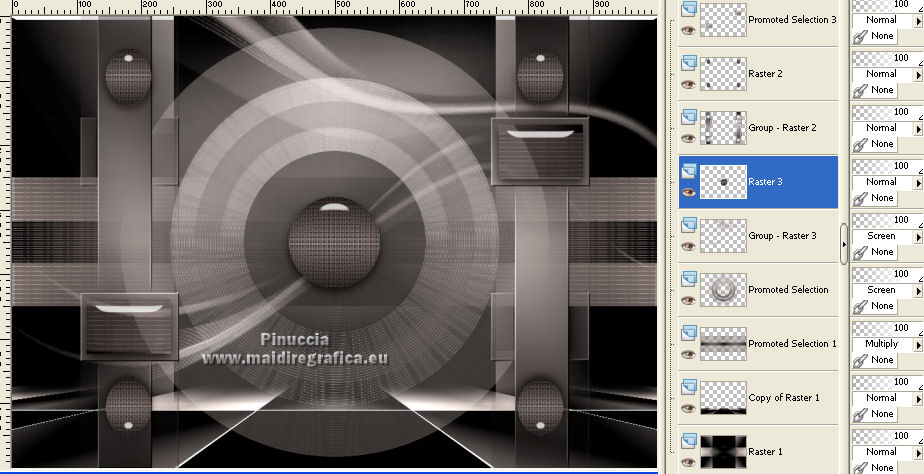Click the link chain icon for Raster 2
This screenshot has width=924, height=474.
(x=861, y=91)
